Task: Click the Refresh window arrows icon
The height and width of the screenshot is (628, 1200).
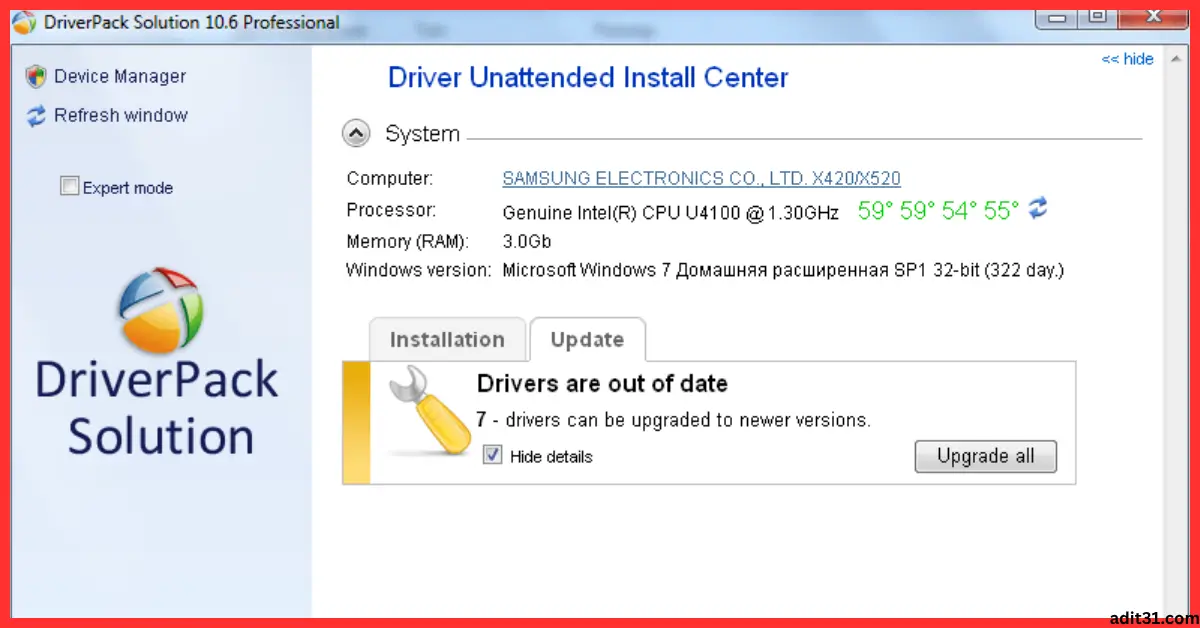Action: (x=36, y=116)
